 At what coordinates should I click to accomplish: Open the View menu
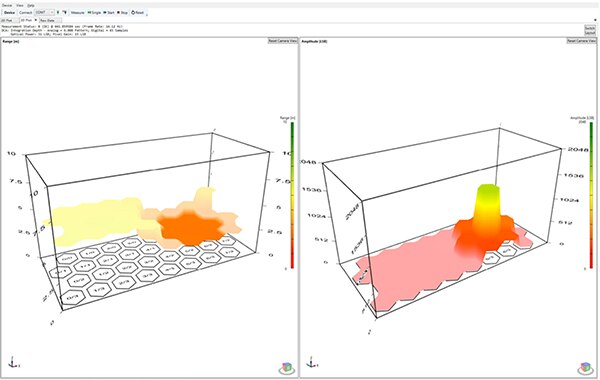(20, 5)
